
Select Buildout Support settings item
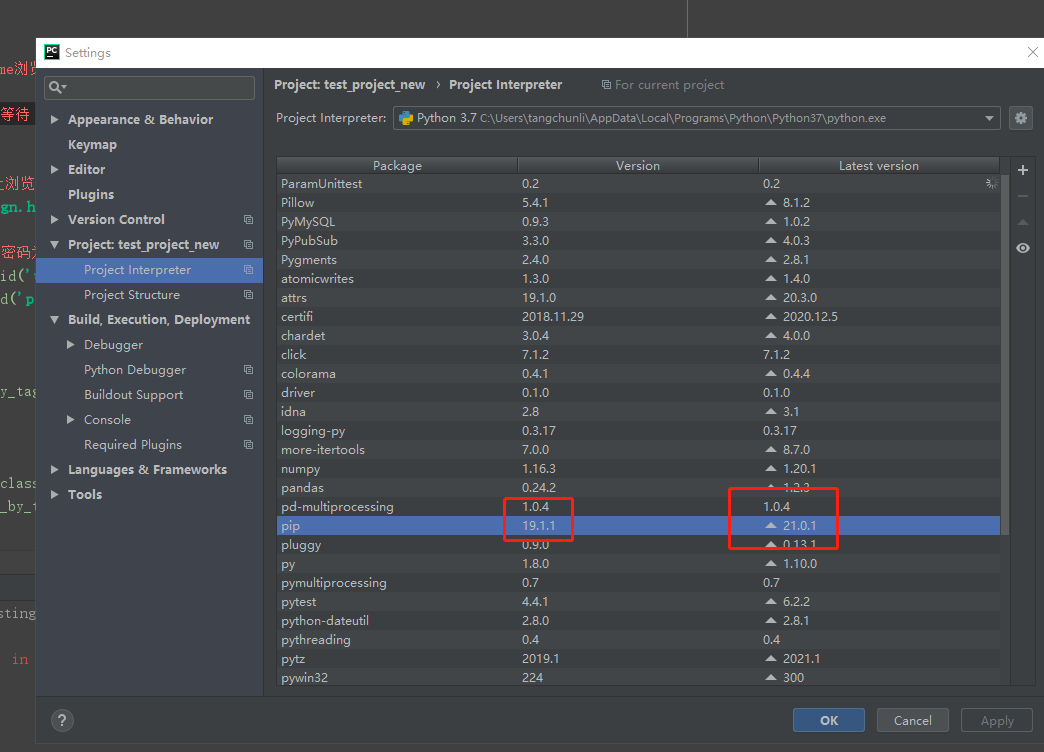(x=133, y=394)
